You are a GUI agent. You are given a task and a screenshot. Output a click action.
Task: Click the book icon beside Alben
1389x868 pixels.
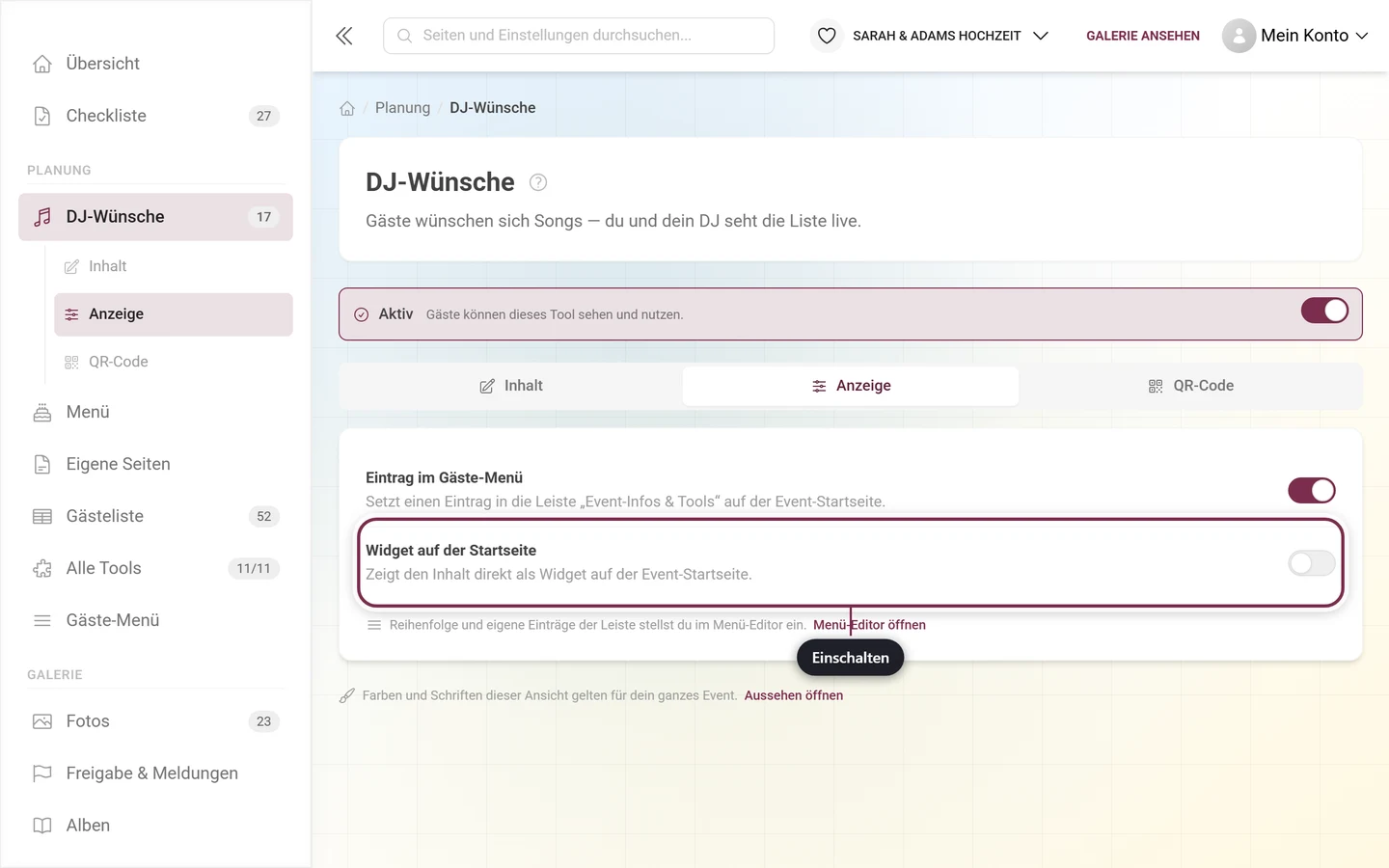pos(42,826)
